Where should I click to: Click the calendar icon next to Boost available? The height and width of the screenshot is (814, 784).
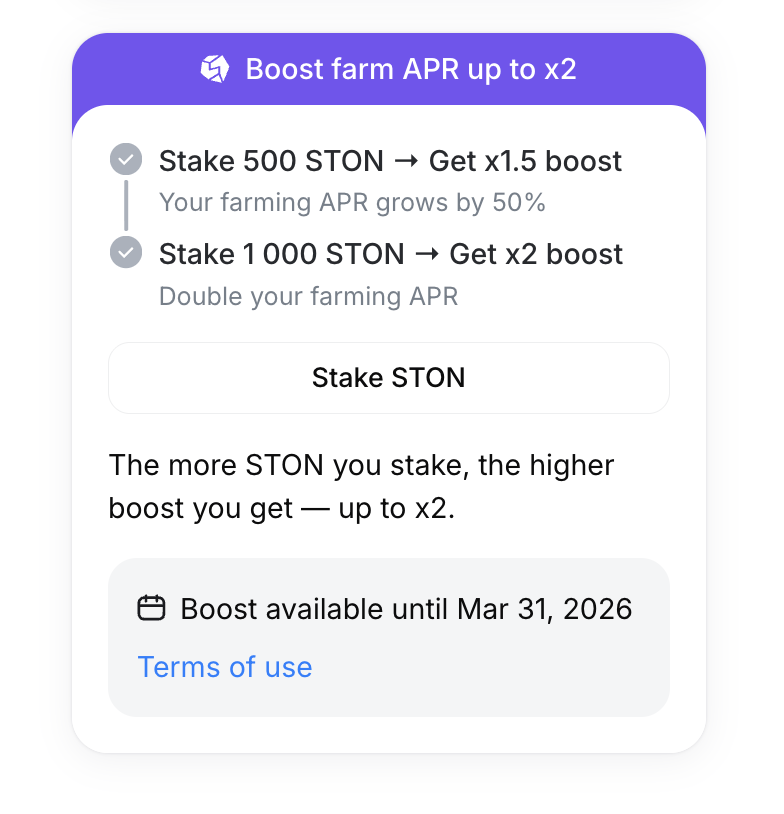click(151, 608)
